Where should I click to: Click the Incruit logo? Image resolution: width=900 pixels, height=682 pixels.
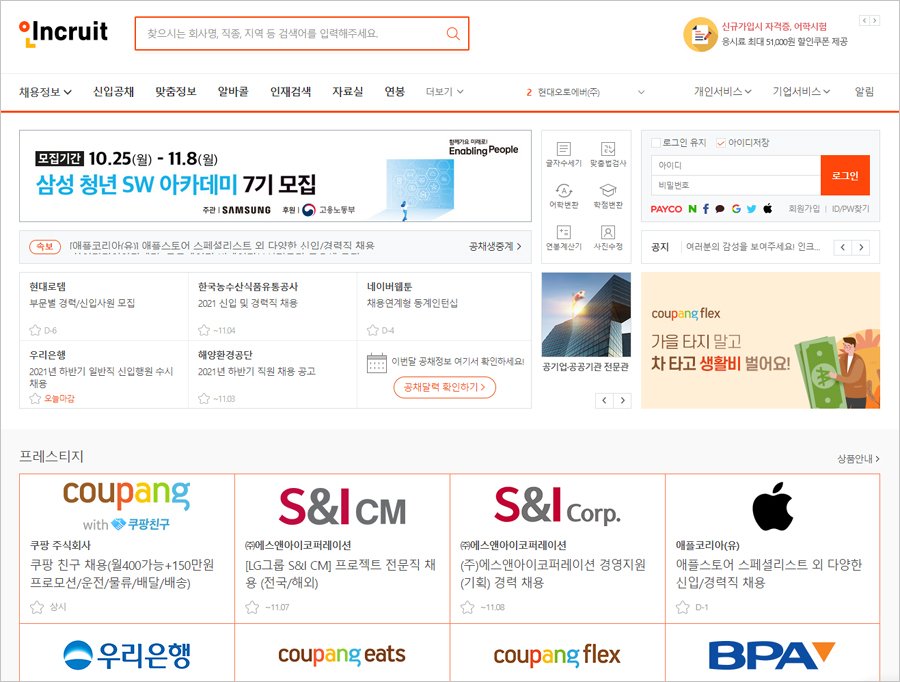point(63,33)
